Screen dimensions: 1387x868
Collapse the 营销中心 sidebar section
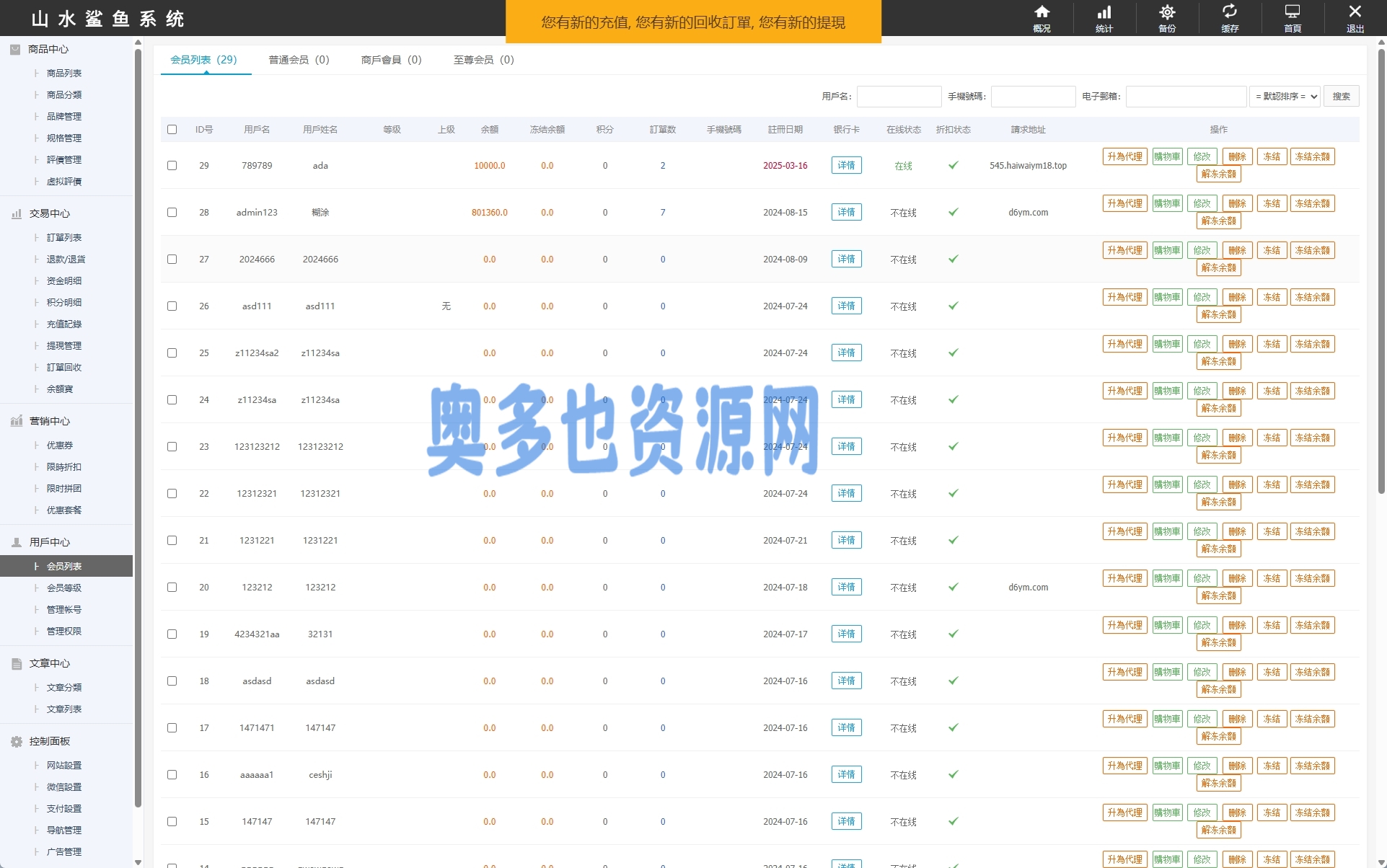49,421
